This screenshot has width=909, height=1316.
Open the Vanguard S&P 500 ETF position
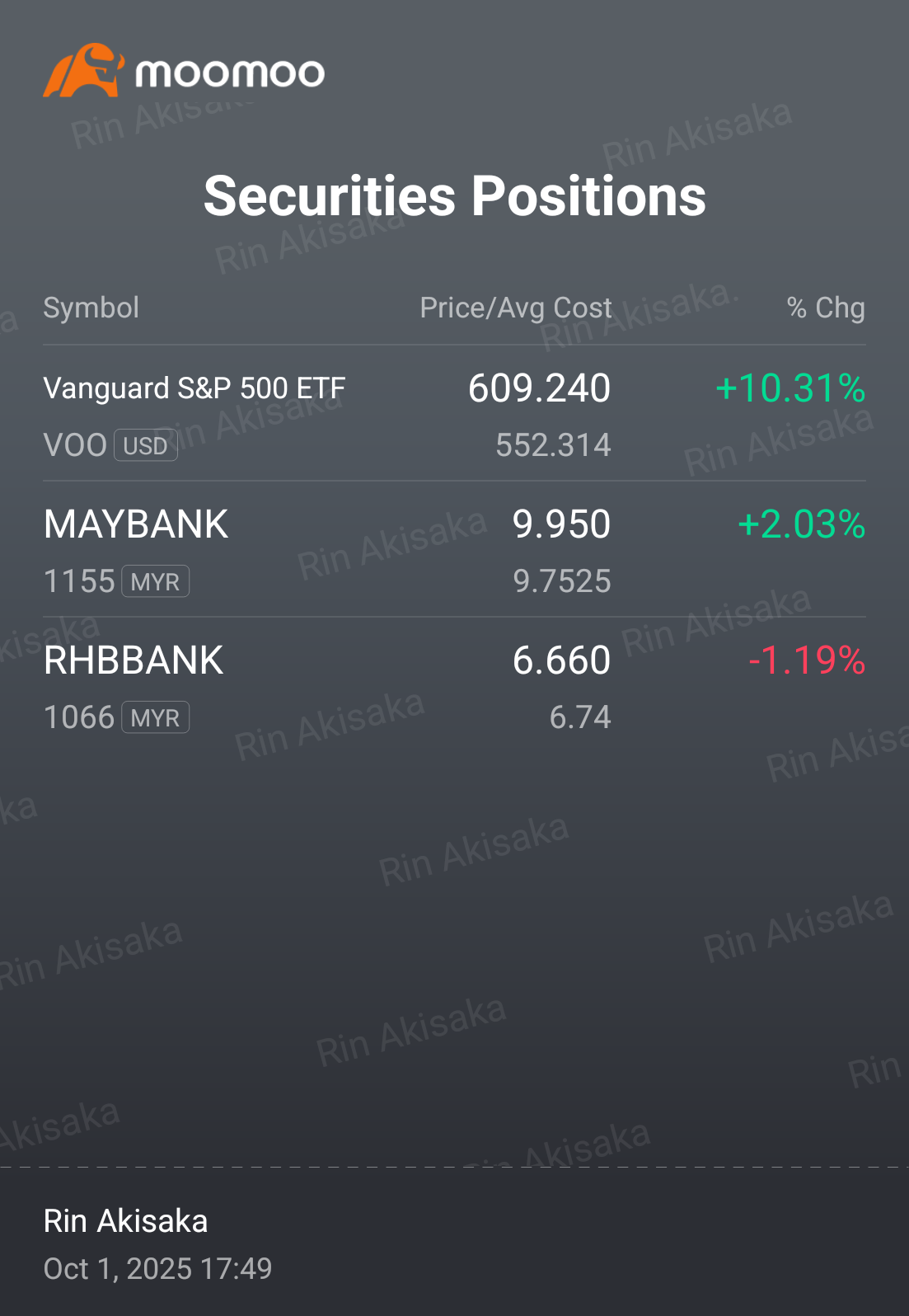click(454, 414)
